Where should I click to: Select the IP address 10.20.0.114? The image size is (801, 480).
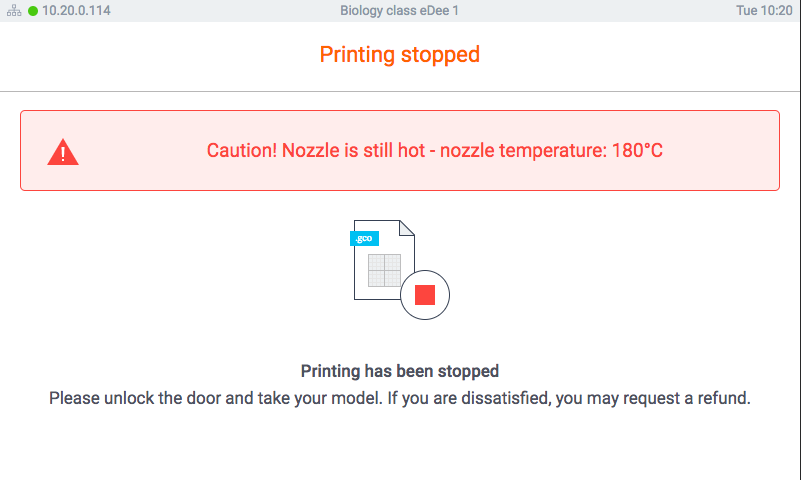click(x=76, y=10)
